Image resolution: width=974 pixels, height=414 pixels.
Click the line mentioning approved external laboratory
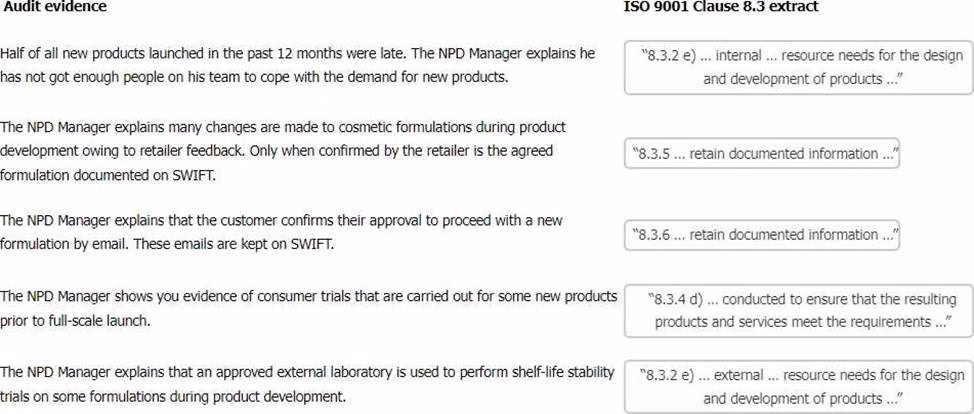307,373
